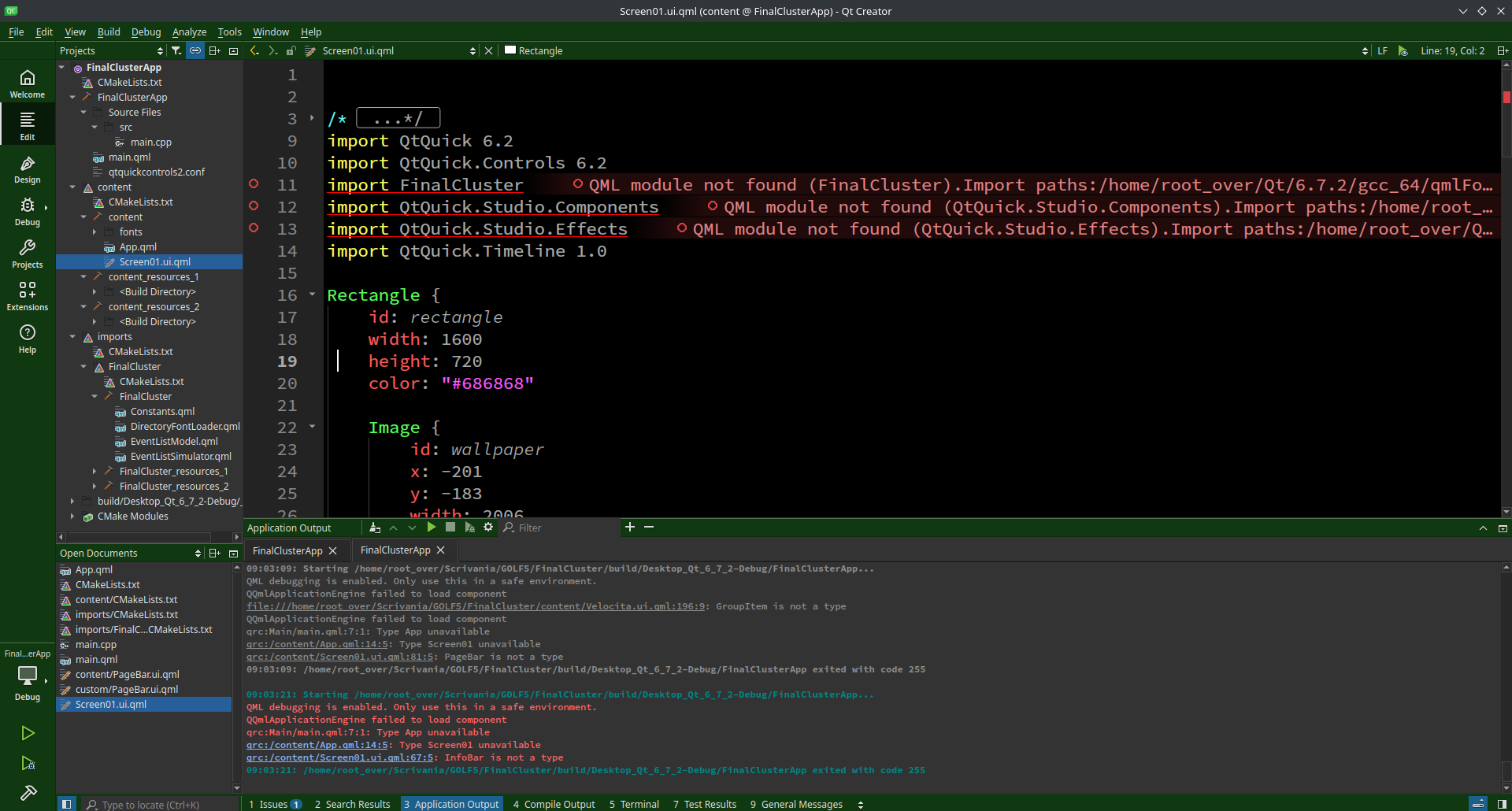This screenshot has width=1512, height=811.
Task: Fold the Image block in the editor
Action: click(312, 427)
